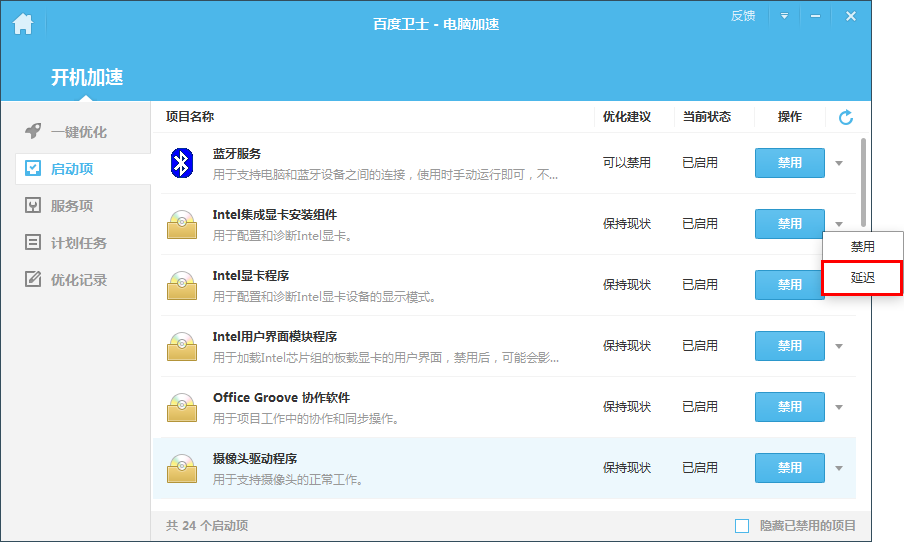Close the 百度卫士 window
Screen dimensions: 904x542
(x=850, y=16)
